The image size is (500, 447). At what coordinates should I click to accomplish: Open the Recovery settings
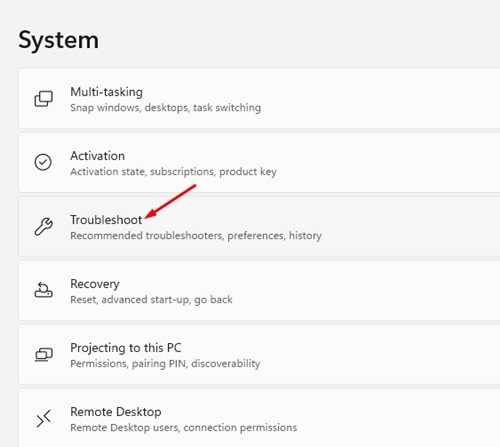tap(259, 290)
